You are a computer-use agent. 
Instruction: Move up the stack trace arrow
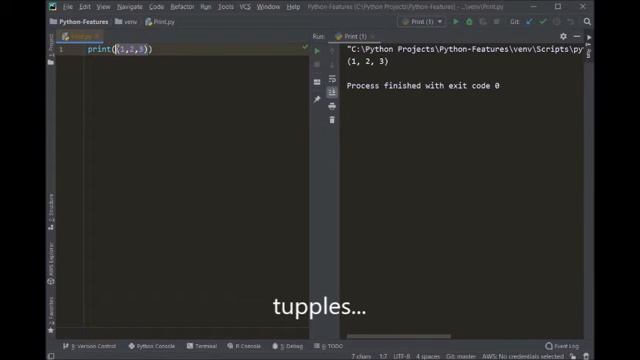[332, 51]
